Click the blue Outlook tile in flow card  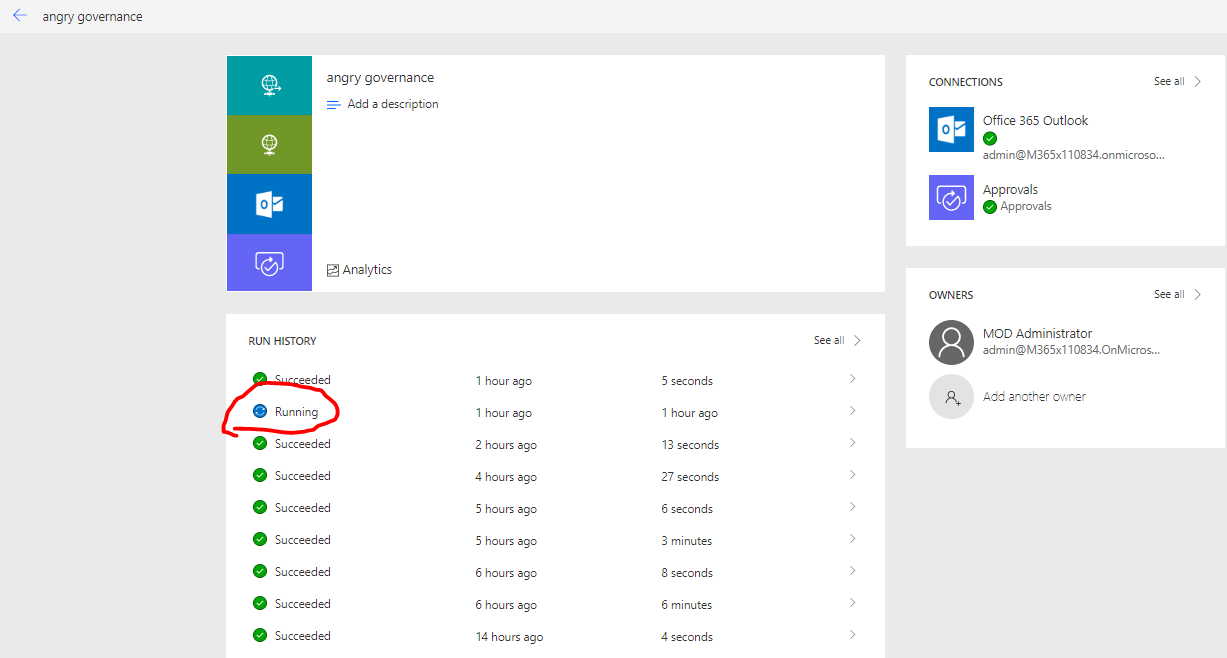coord(269,204)
